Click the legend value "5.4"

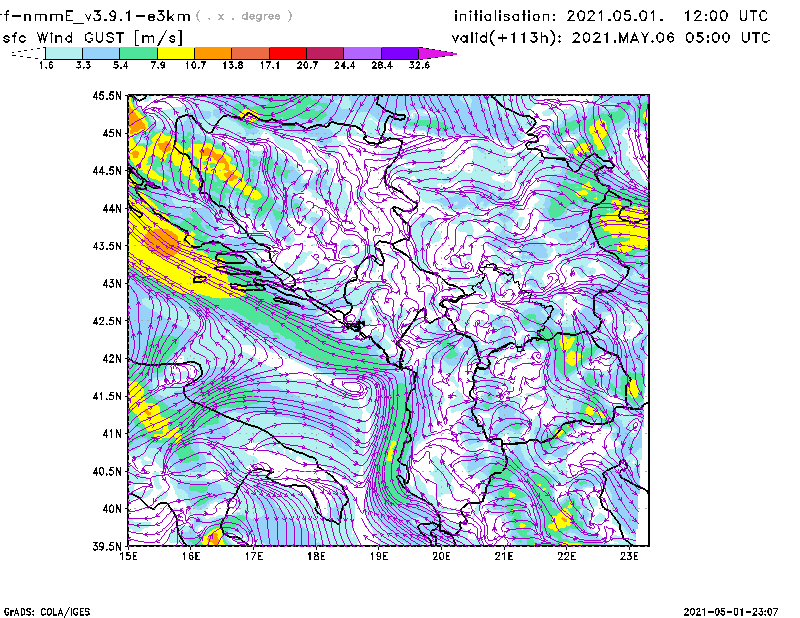120,65
